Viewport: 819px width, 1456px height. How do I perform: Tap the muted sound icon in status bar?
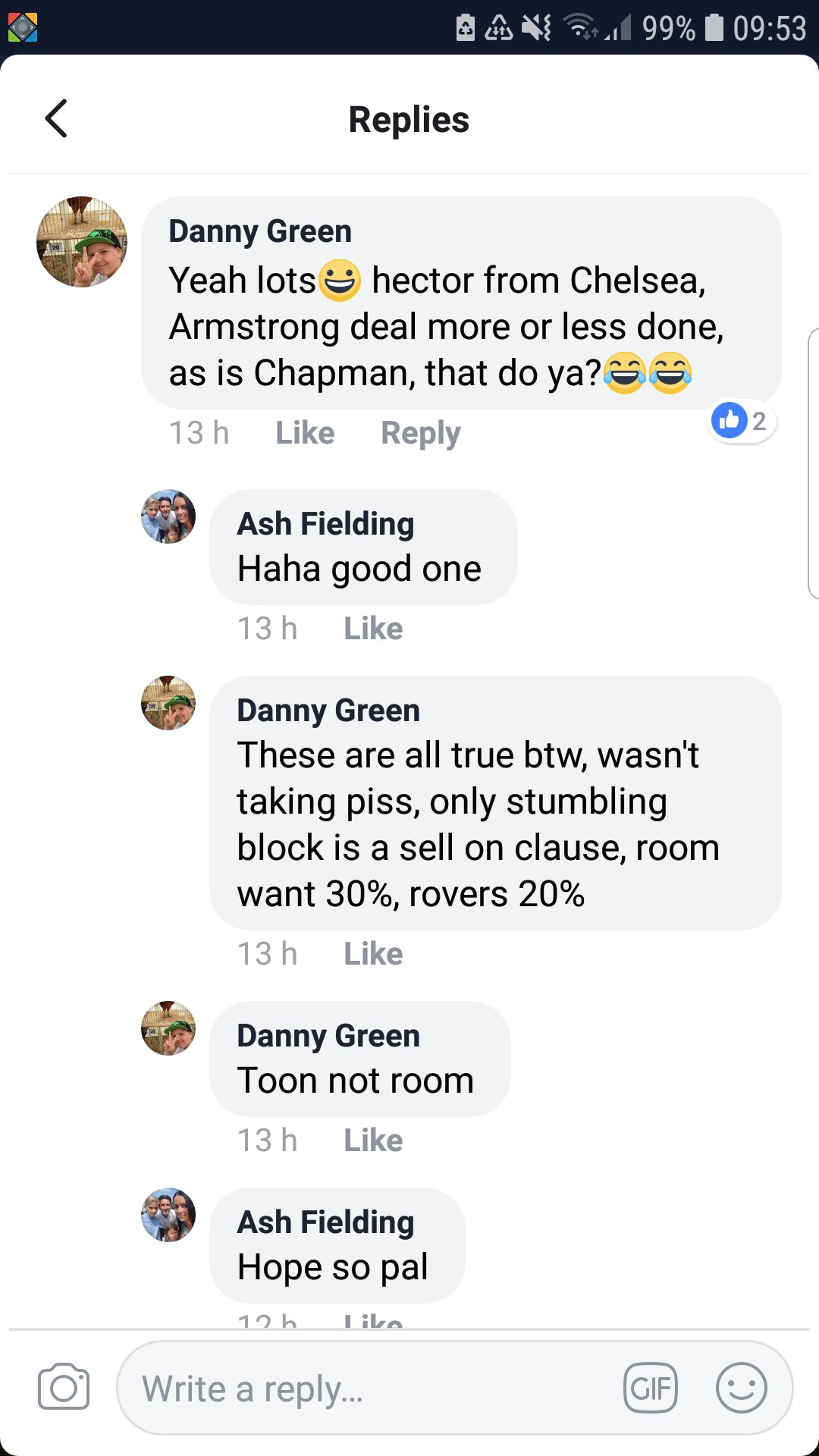[x=536, y=28]
